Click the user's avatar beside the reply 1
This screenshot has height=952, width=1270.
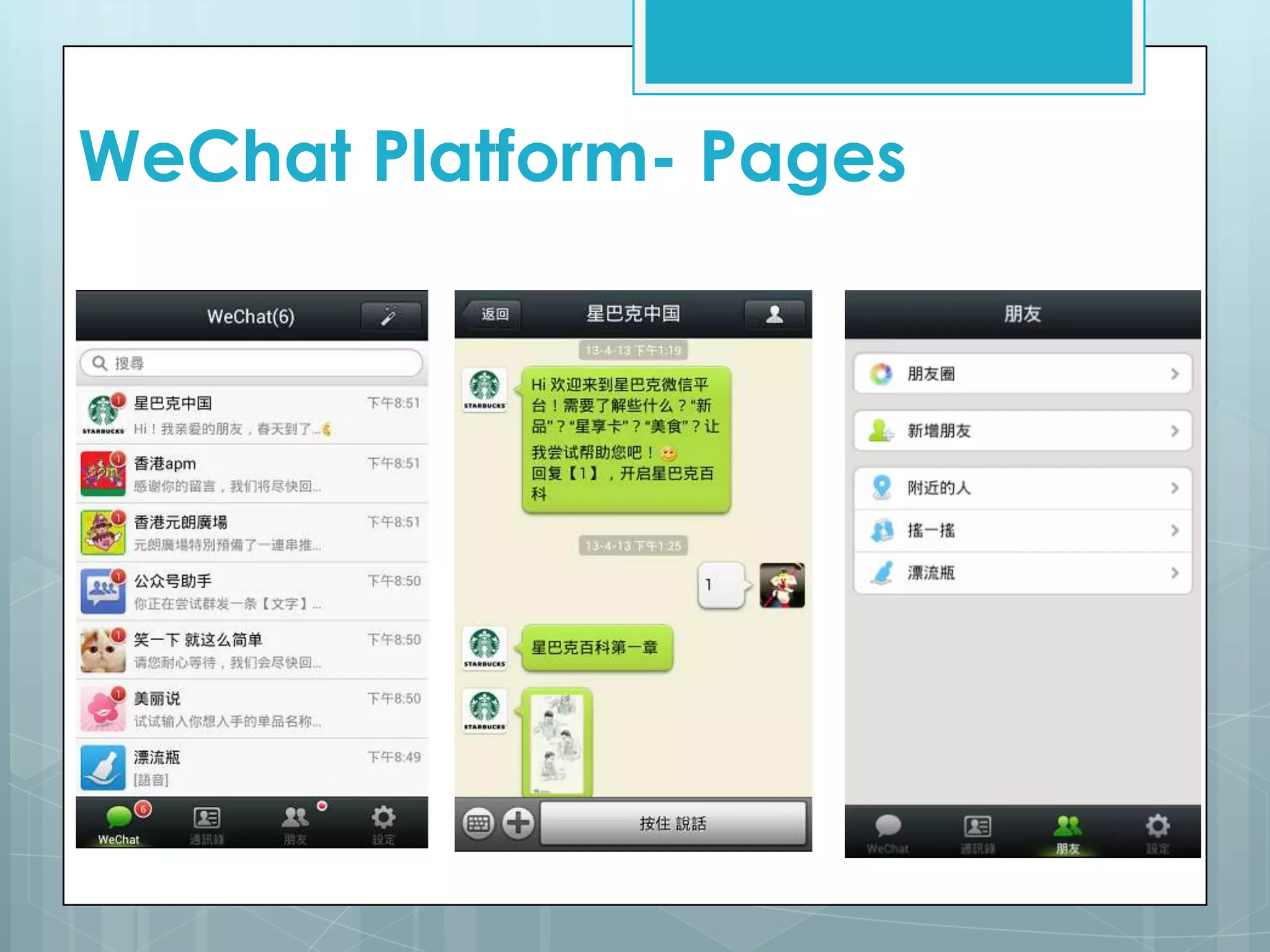(783, 585)
